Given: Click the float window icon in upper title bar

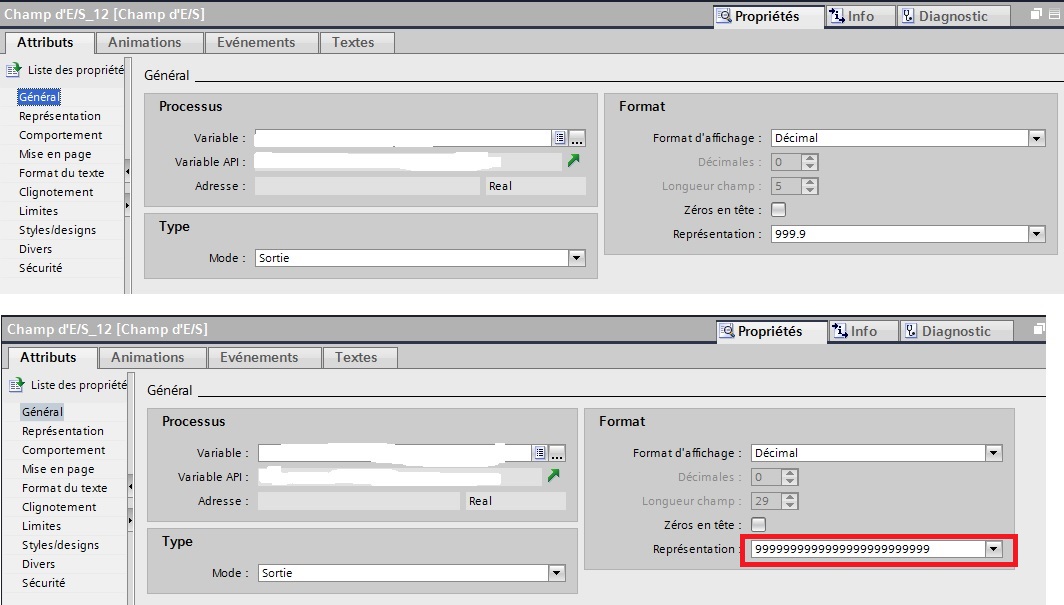Looking at the screenshot, I should 1035,15.
